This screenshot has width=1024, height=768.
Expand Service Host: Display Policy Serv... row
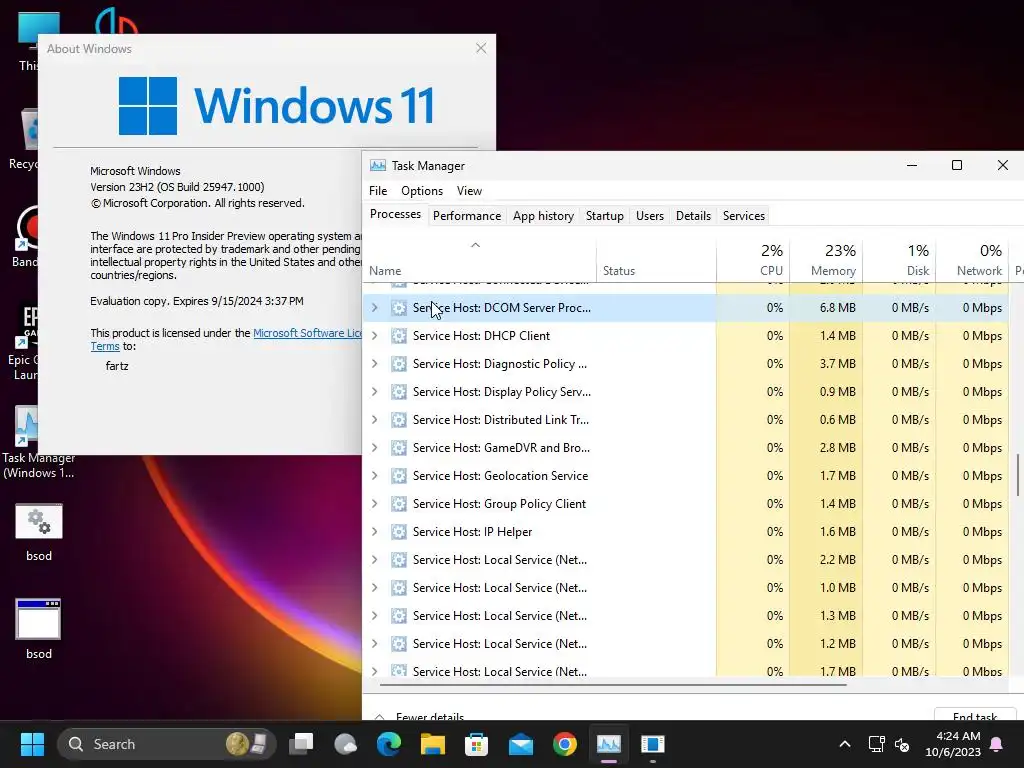(374, 392)
